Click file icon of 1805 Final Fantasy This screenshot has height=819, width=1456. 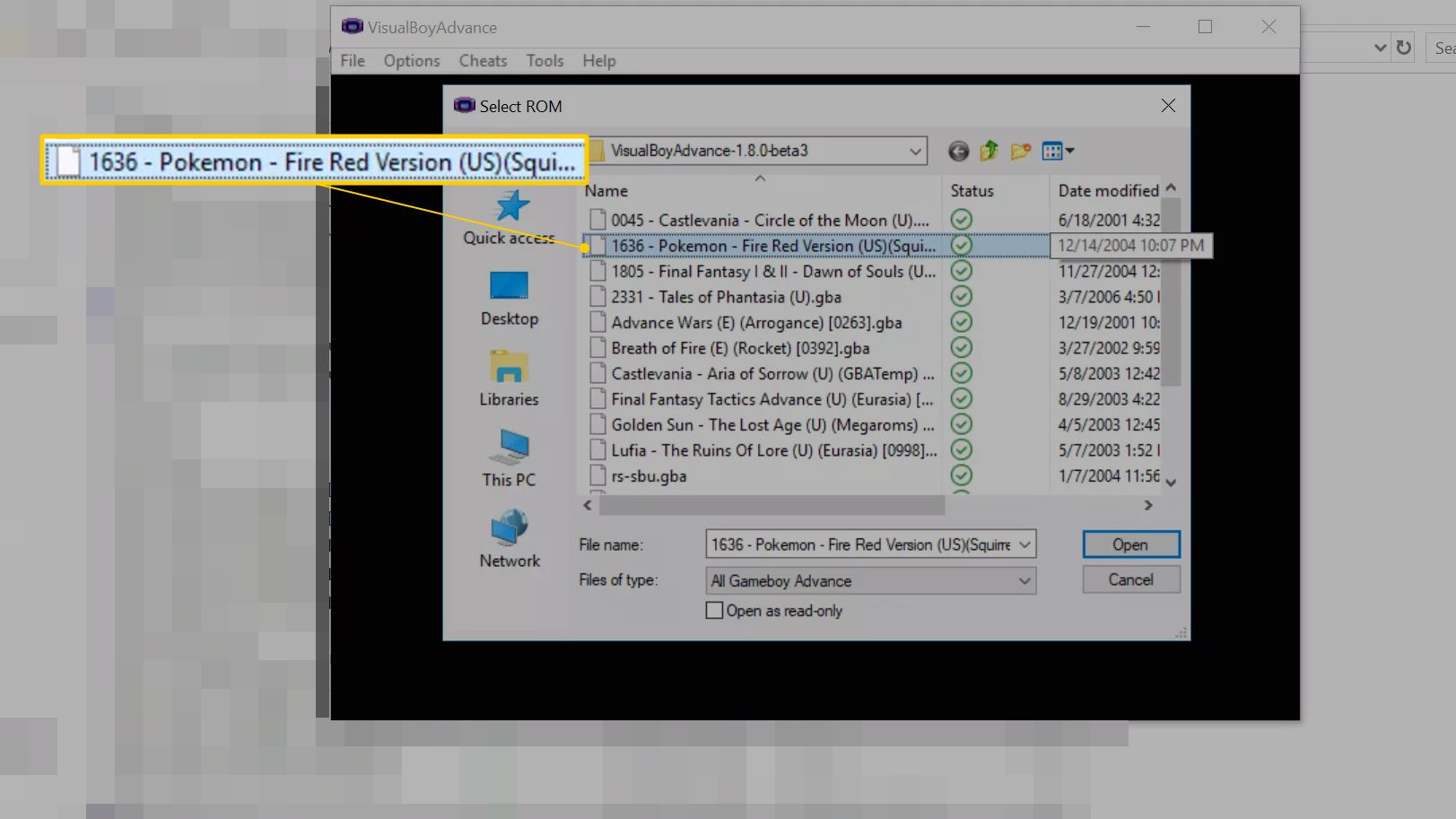(597, 271)
